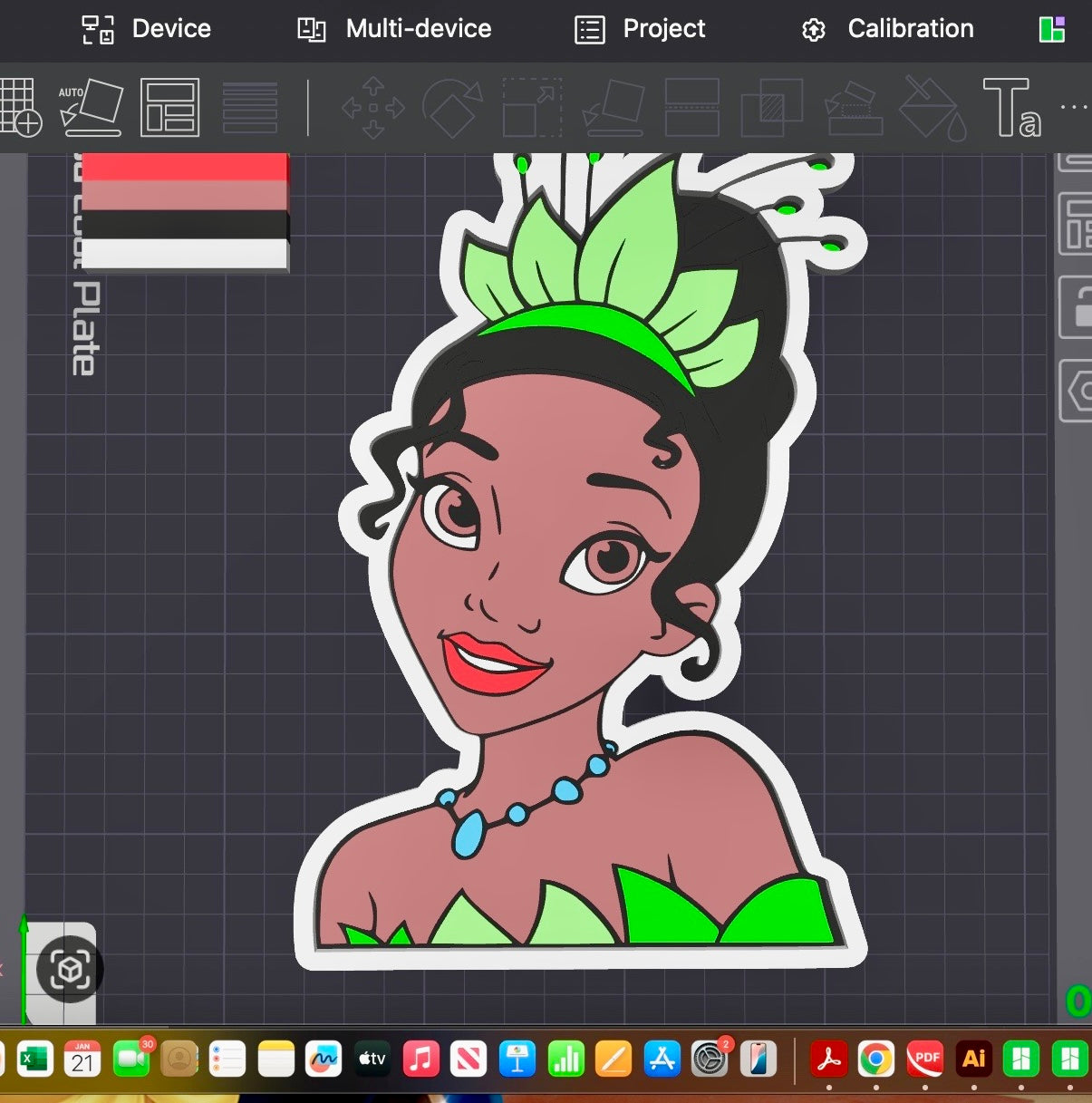This screenshot has height=1103, width=1092.
Task: Click the green layout icon right of Calibration
Action: [1051, 30]
